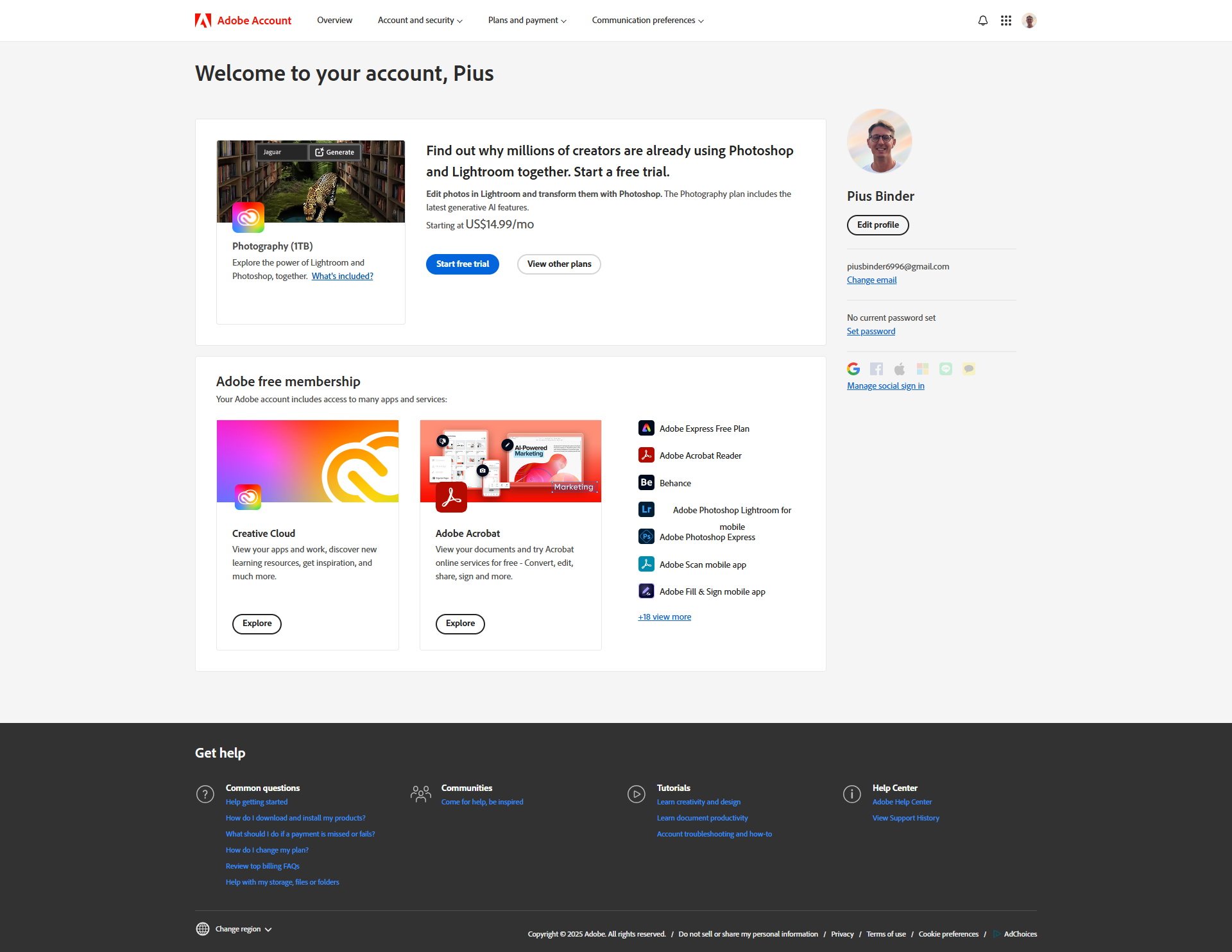Click the Microsoft sign-in icon
The width and height of the screenshot is (1232, 952).
coord(922,369)
